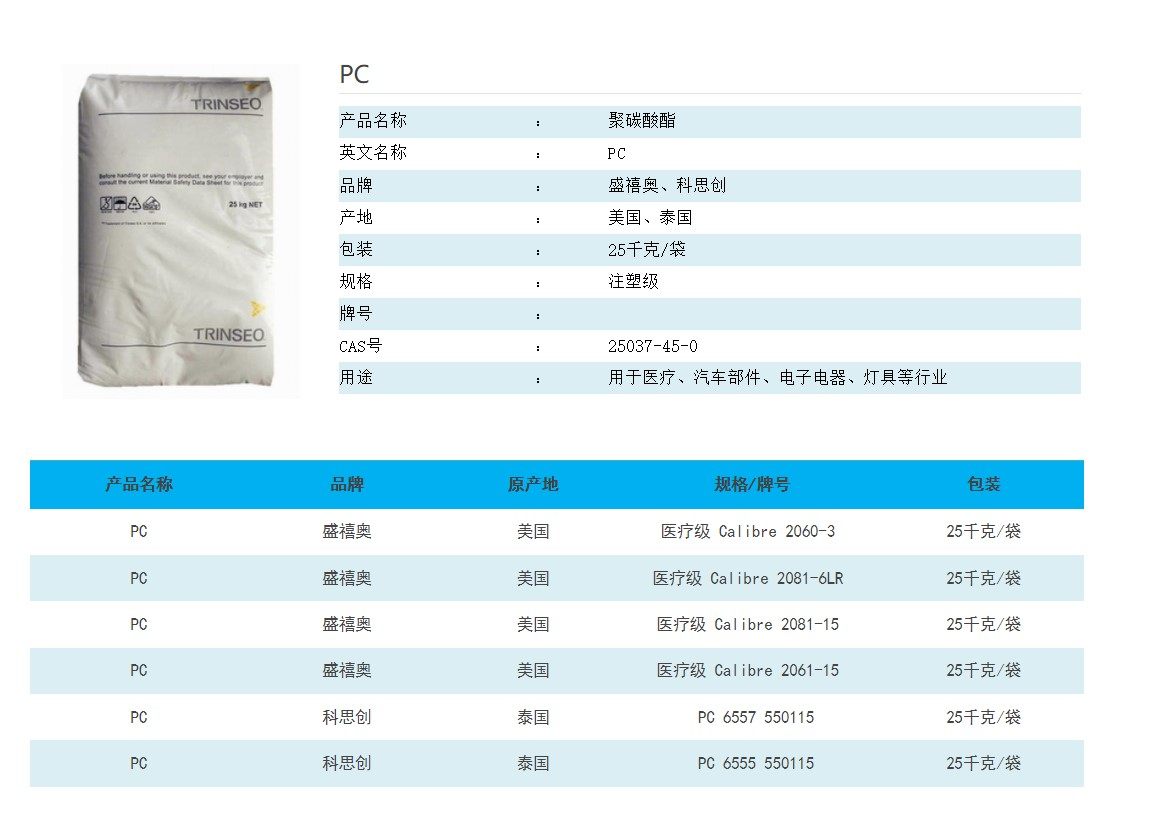This screenshot has width=1156, height=832.
Task: Select product name PC in Calibre 2081-6LR row
Action: pos(139,578)
